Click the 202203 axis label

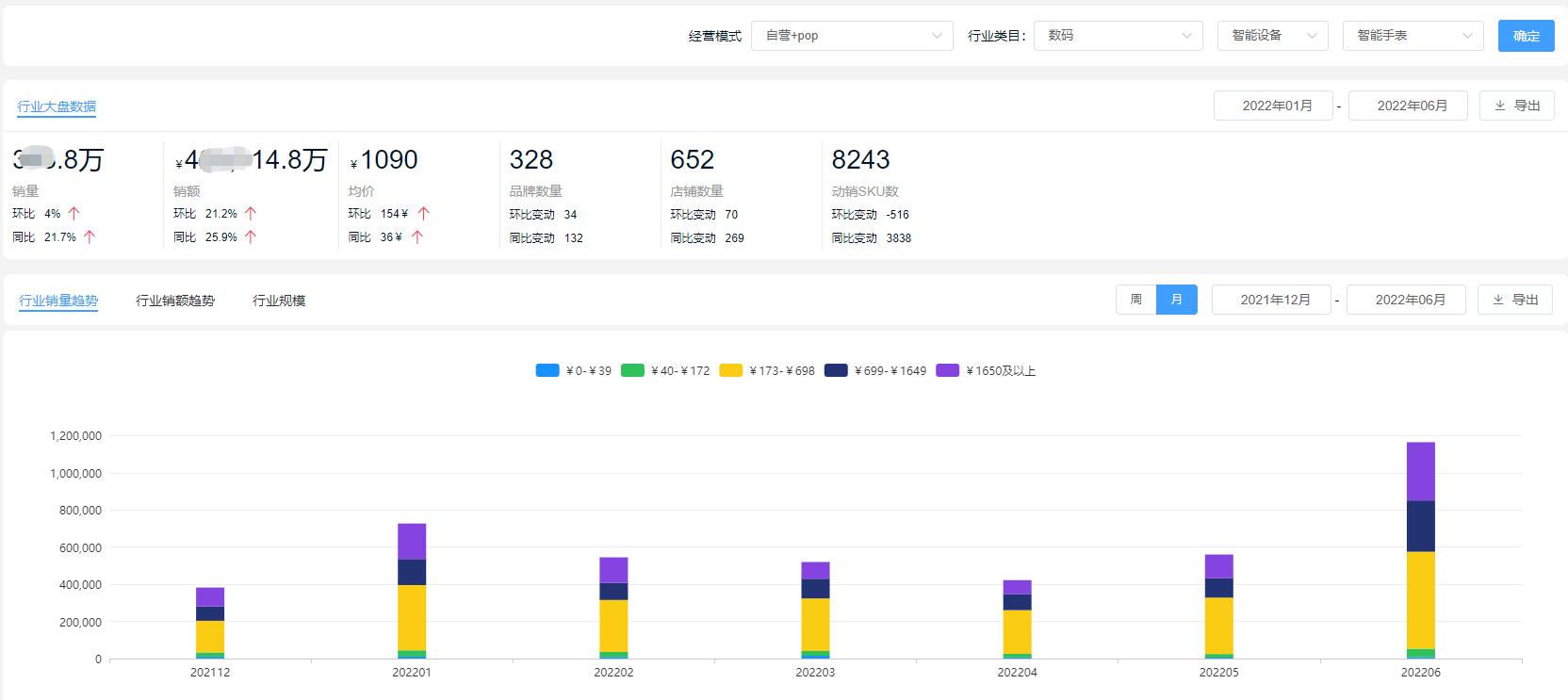point(815,673)
